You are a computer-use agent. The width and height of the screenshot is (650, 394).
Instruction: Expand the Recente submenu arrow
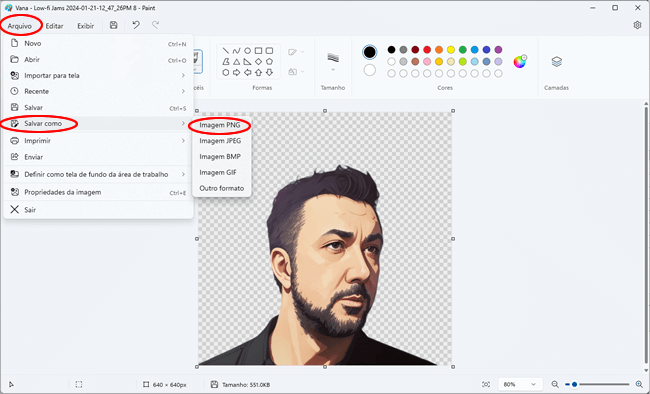tap(183, 91)
